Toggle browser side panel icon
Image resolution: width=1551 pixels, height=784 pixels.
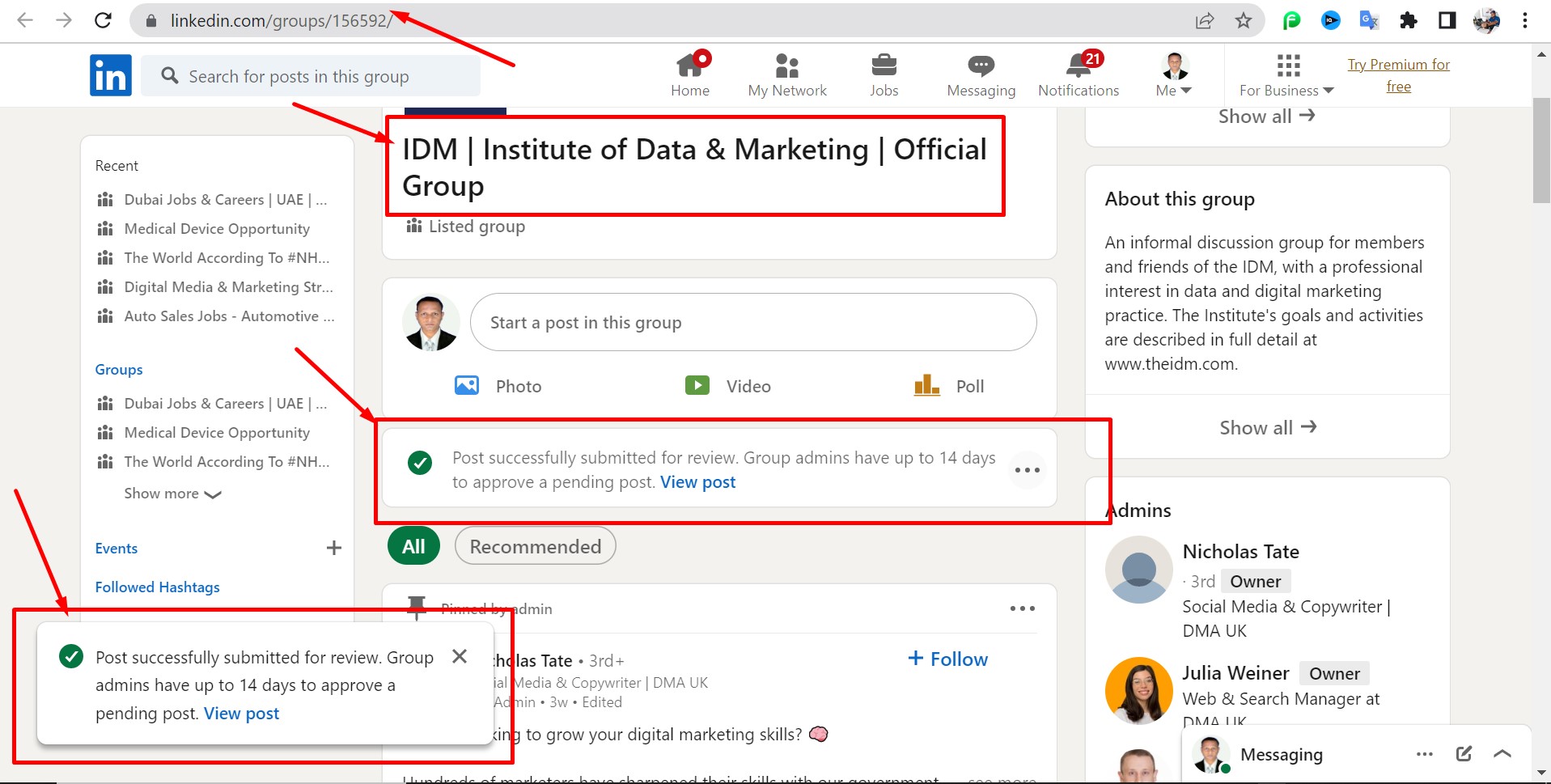pos(1447,20)
